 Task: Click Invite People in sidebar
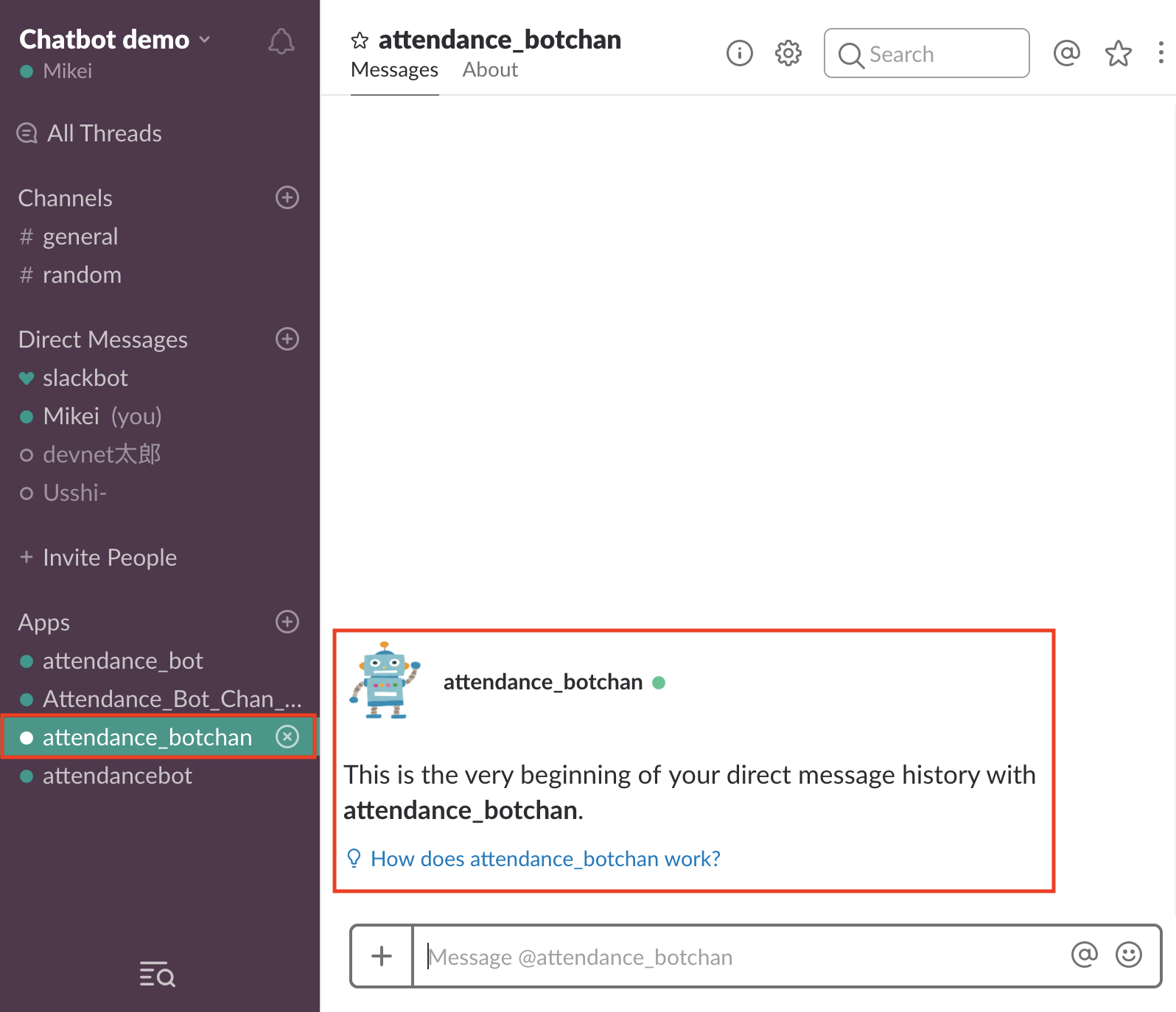(x=109, y=558)
